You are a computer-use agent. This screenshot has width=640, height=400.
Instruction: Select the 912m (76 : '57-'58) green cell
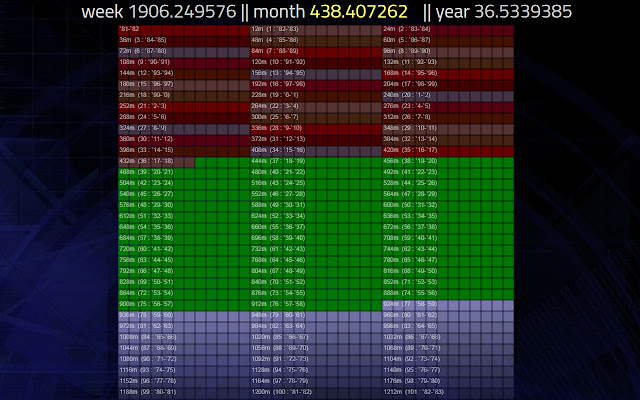[316, 304]
